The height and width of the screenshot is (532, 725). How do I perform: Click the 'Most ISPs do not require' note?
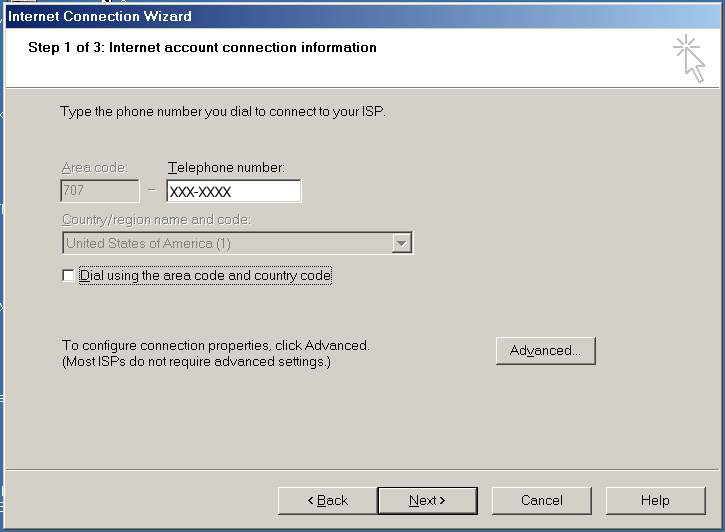click(196, 361)
